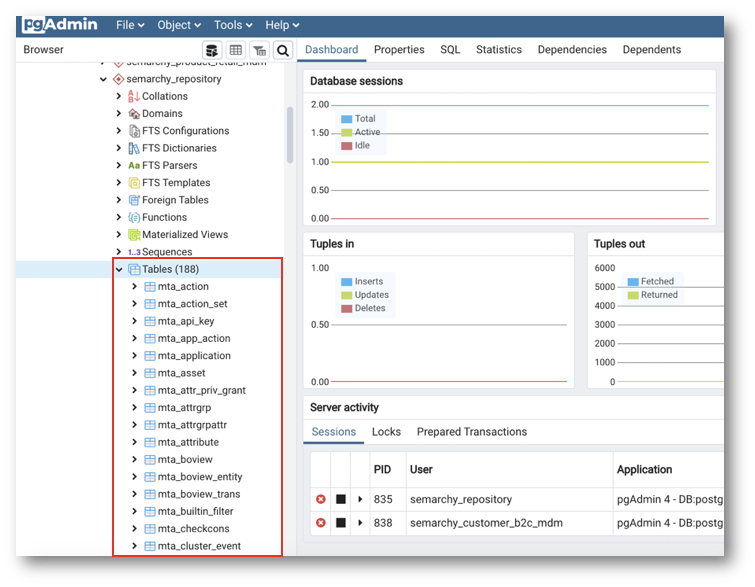
Task: Click the Functions node icon
Action: point(134,218)
